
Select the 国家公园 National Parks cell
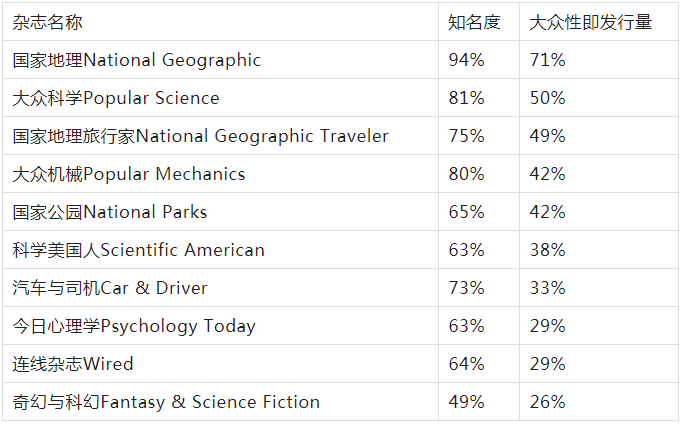tap(110, 212)
